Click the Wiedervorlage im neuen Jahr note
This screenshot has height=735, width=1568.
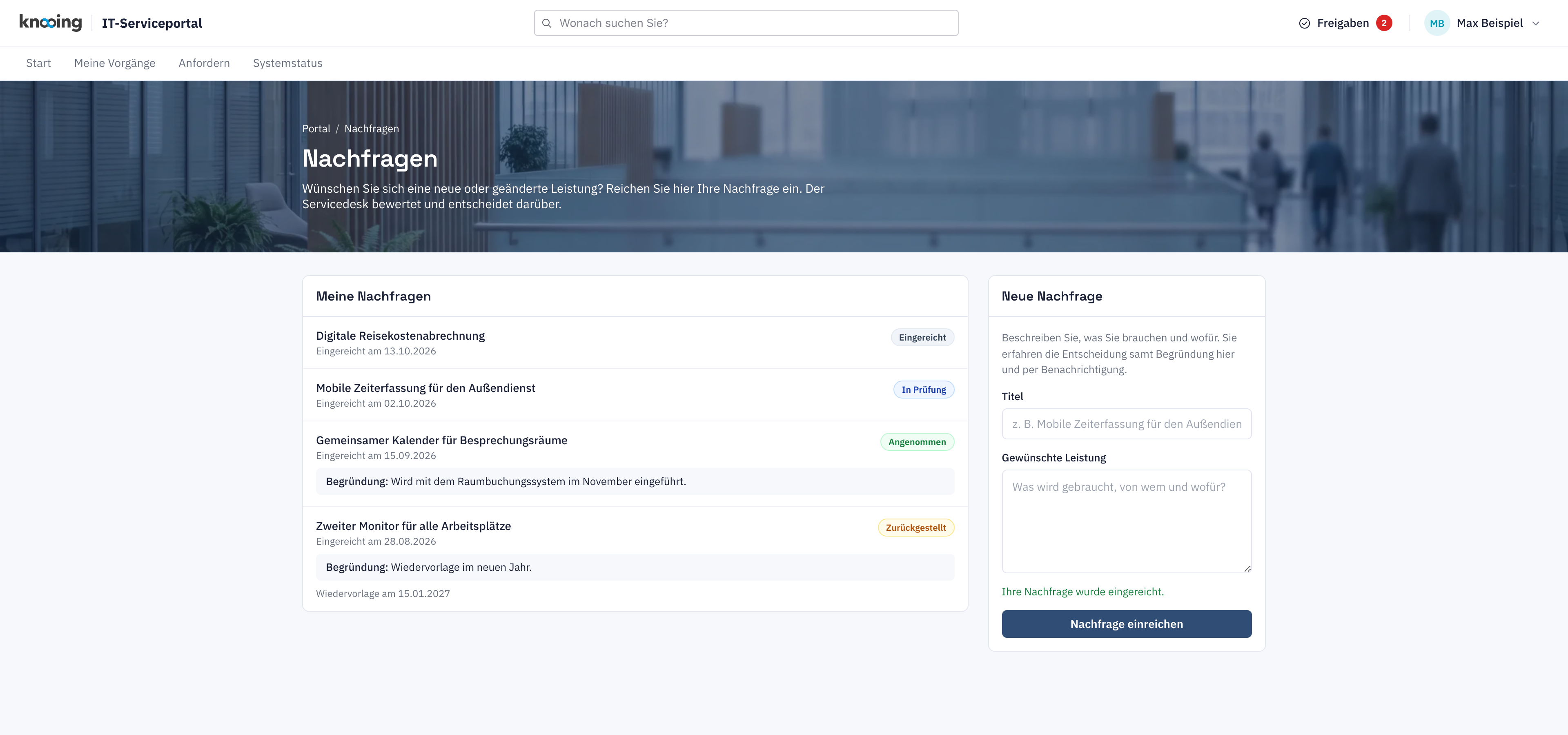coord(635,567)
